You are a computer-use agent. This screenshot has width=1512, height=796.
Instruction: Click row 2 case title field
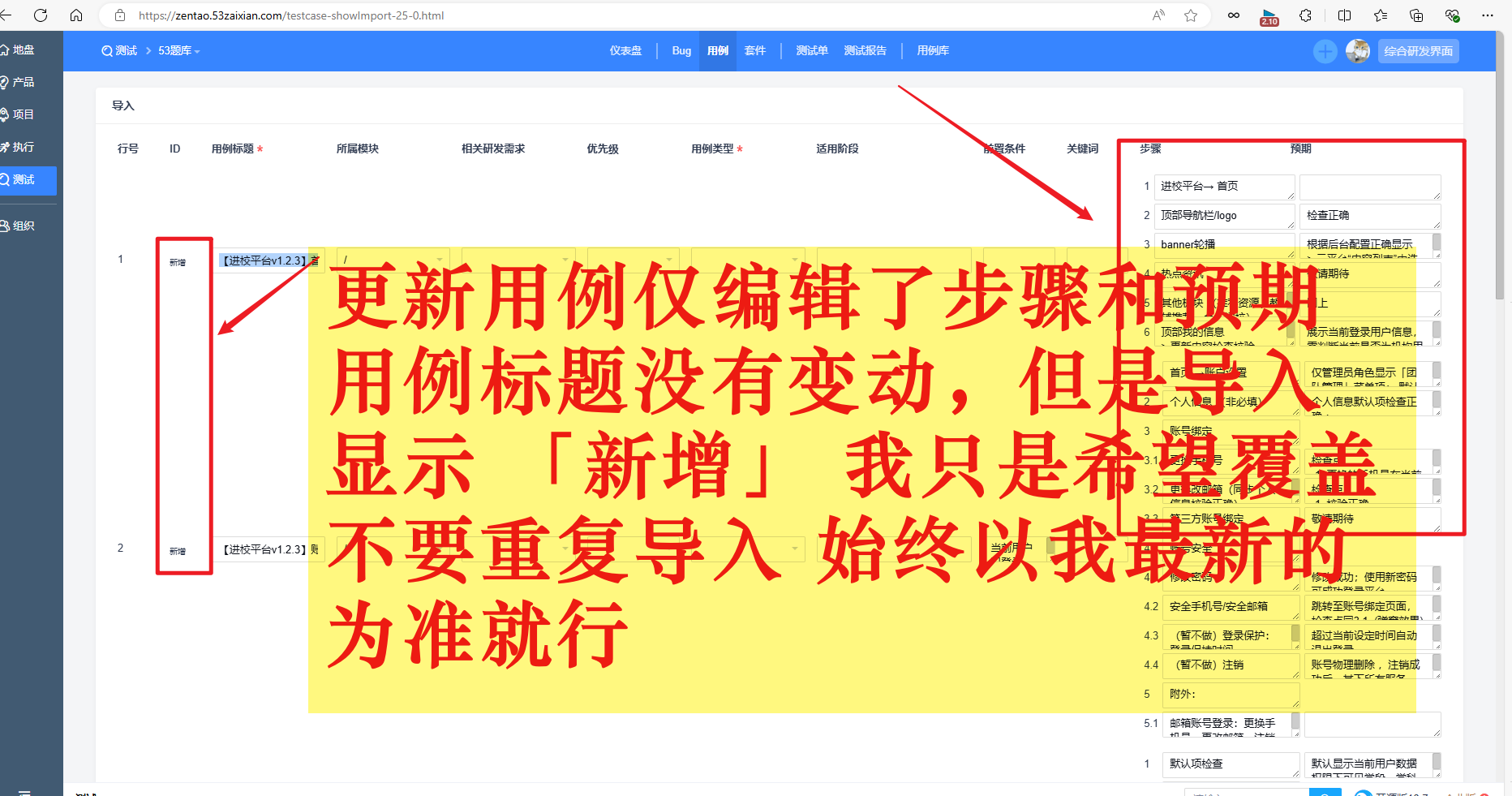[x=270, y=549]
